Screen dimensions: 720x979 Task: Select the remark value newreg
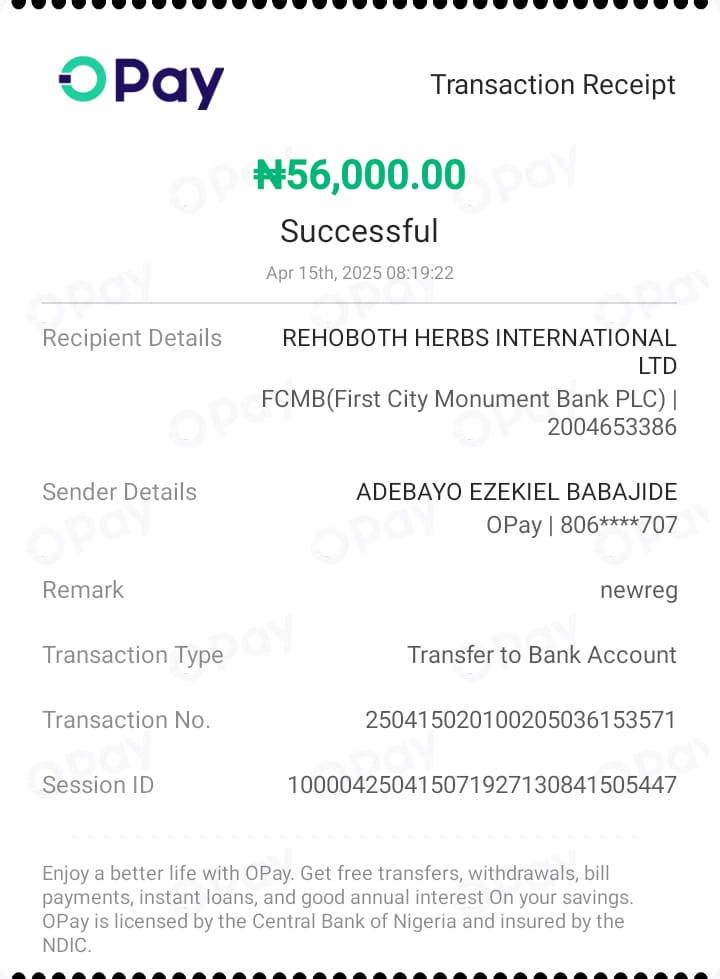639,591
